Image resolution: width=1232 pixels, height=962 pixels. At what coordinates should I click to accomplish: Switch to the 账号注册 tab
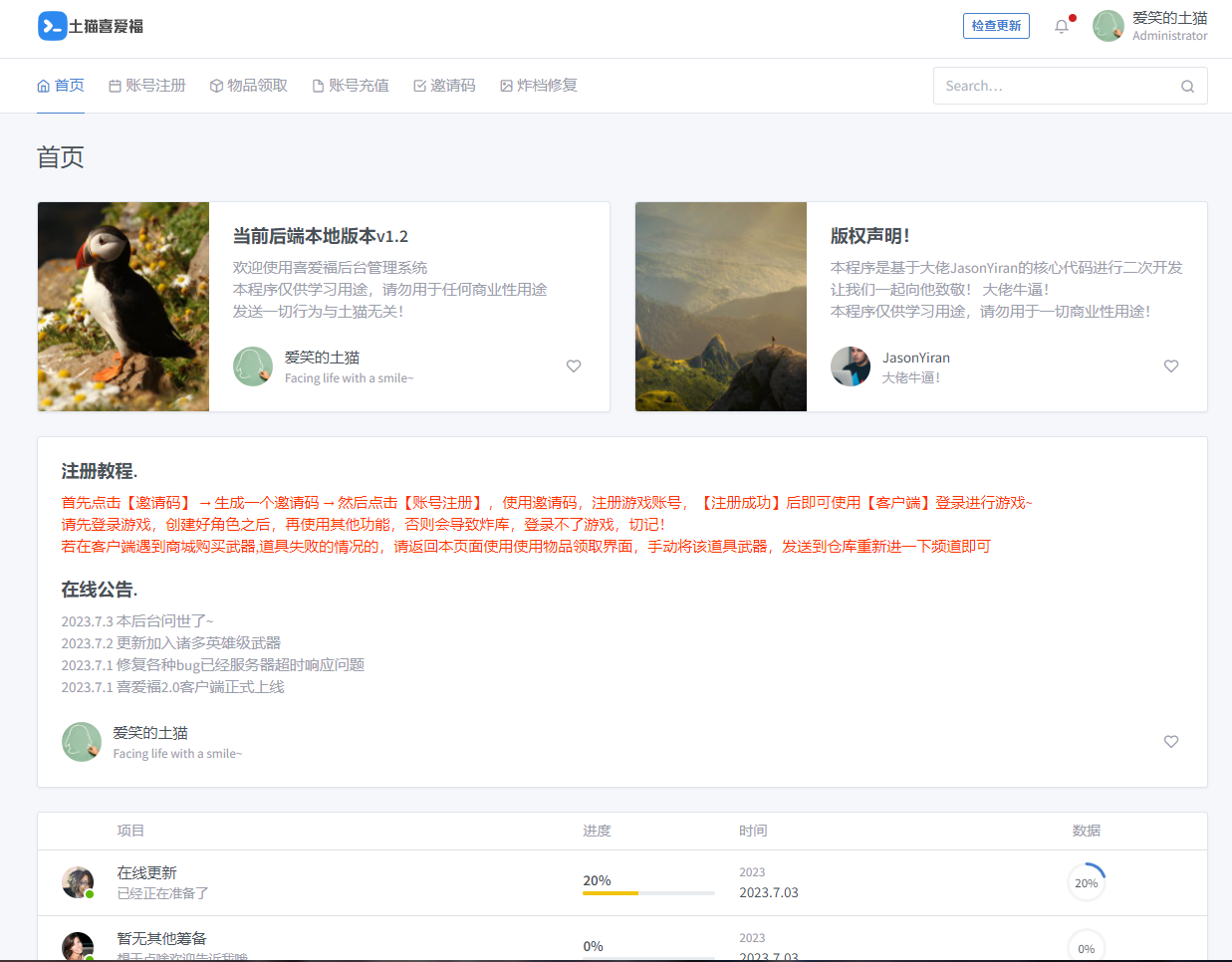(147, 86)
